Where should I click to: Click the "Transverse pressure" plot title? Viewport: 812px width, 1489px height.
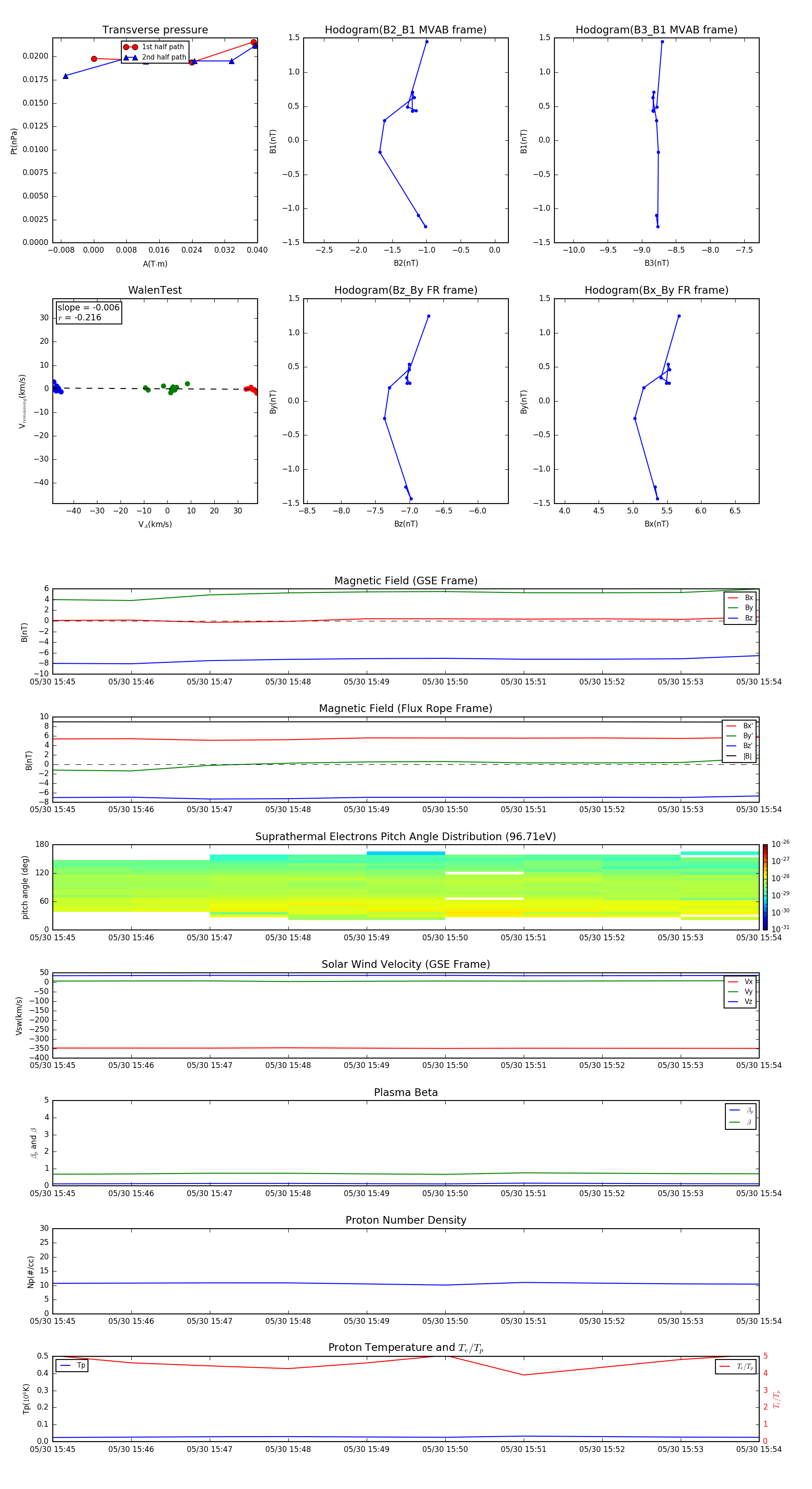coord(155,30)
